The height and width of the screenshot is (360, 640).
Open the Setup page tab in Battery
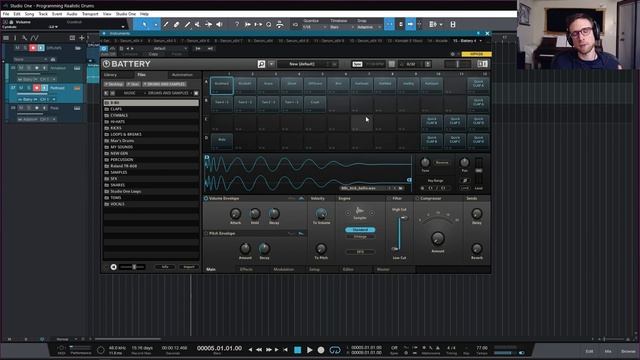pyautogui.click(x=314, y=269)
